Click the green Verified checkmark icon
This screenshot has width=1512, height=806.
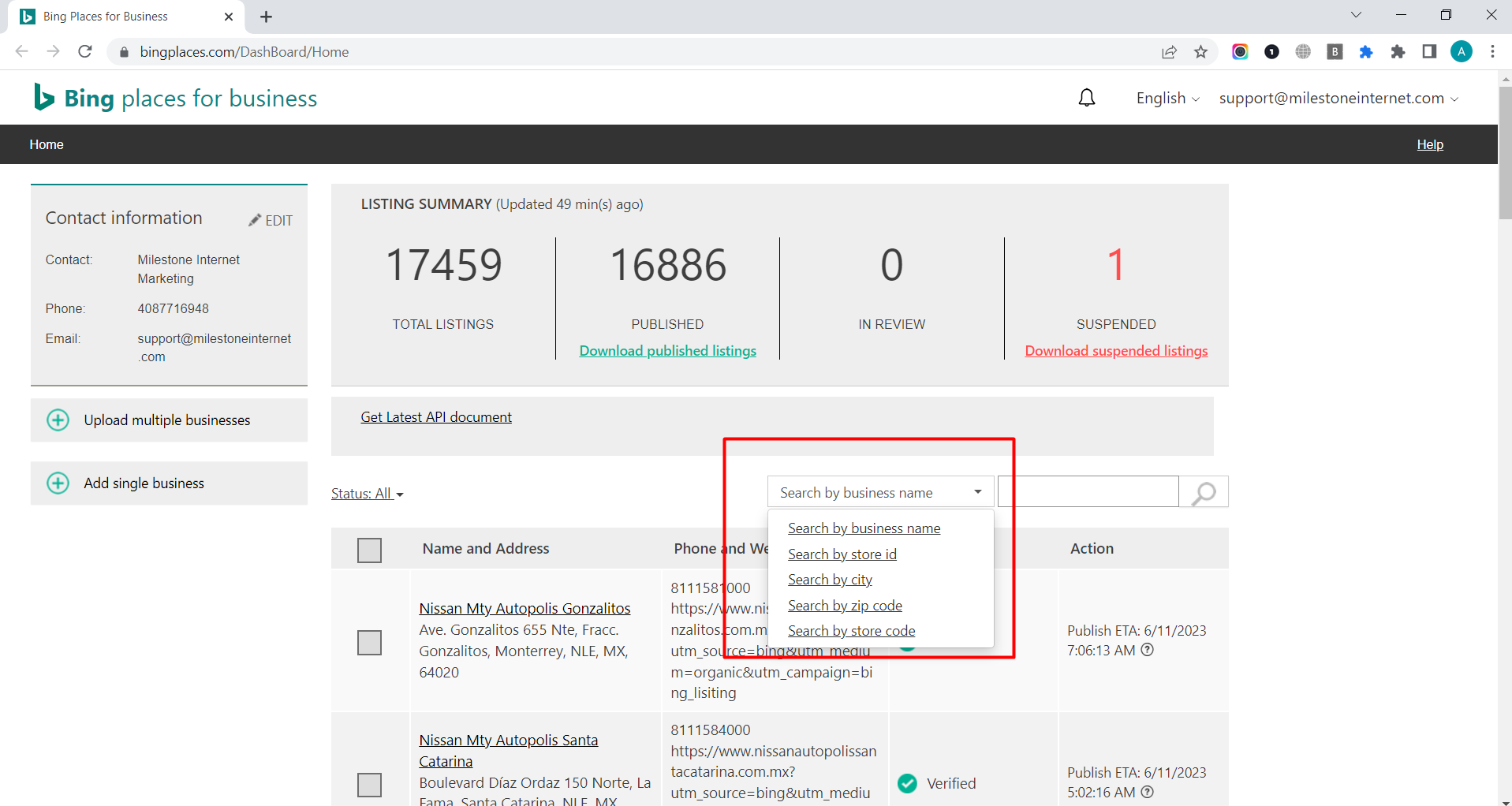tap(908, 783)
